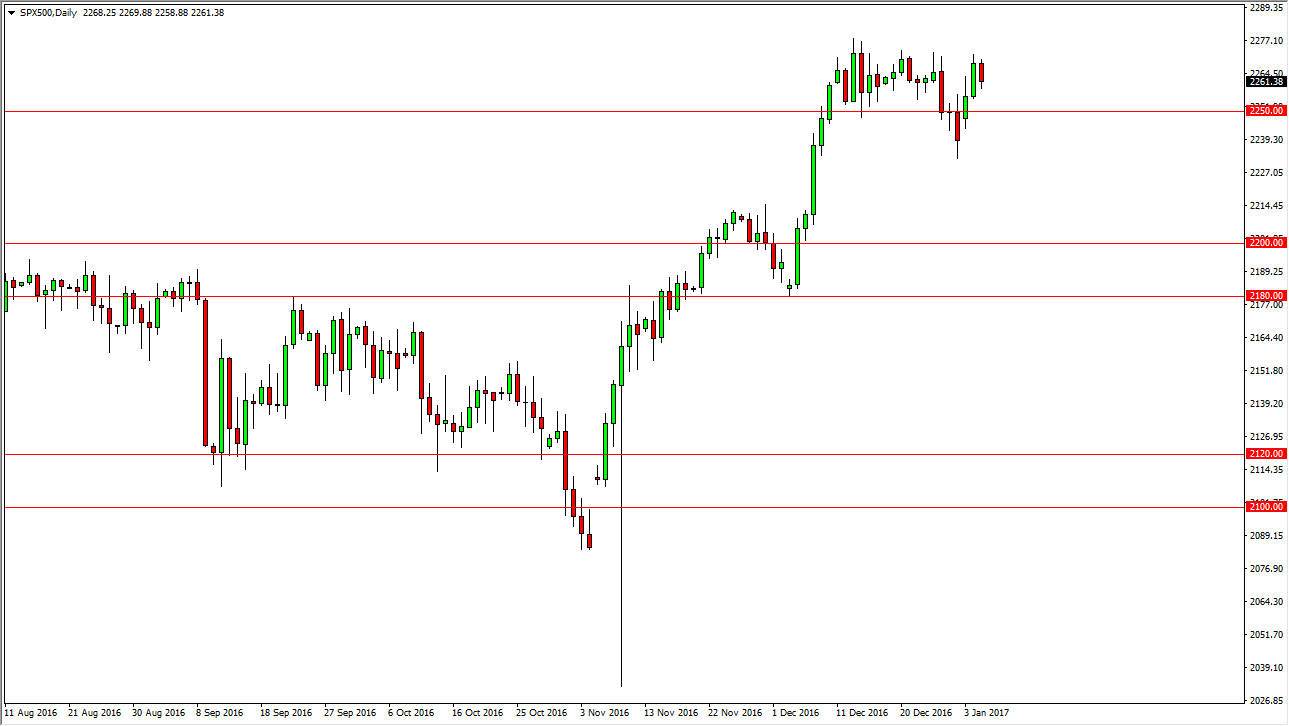Select the current price tag 2261.38
Screen dimensions: 1289x726
pyautogui.click(x=1266, y=82)
